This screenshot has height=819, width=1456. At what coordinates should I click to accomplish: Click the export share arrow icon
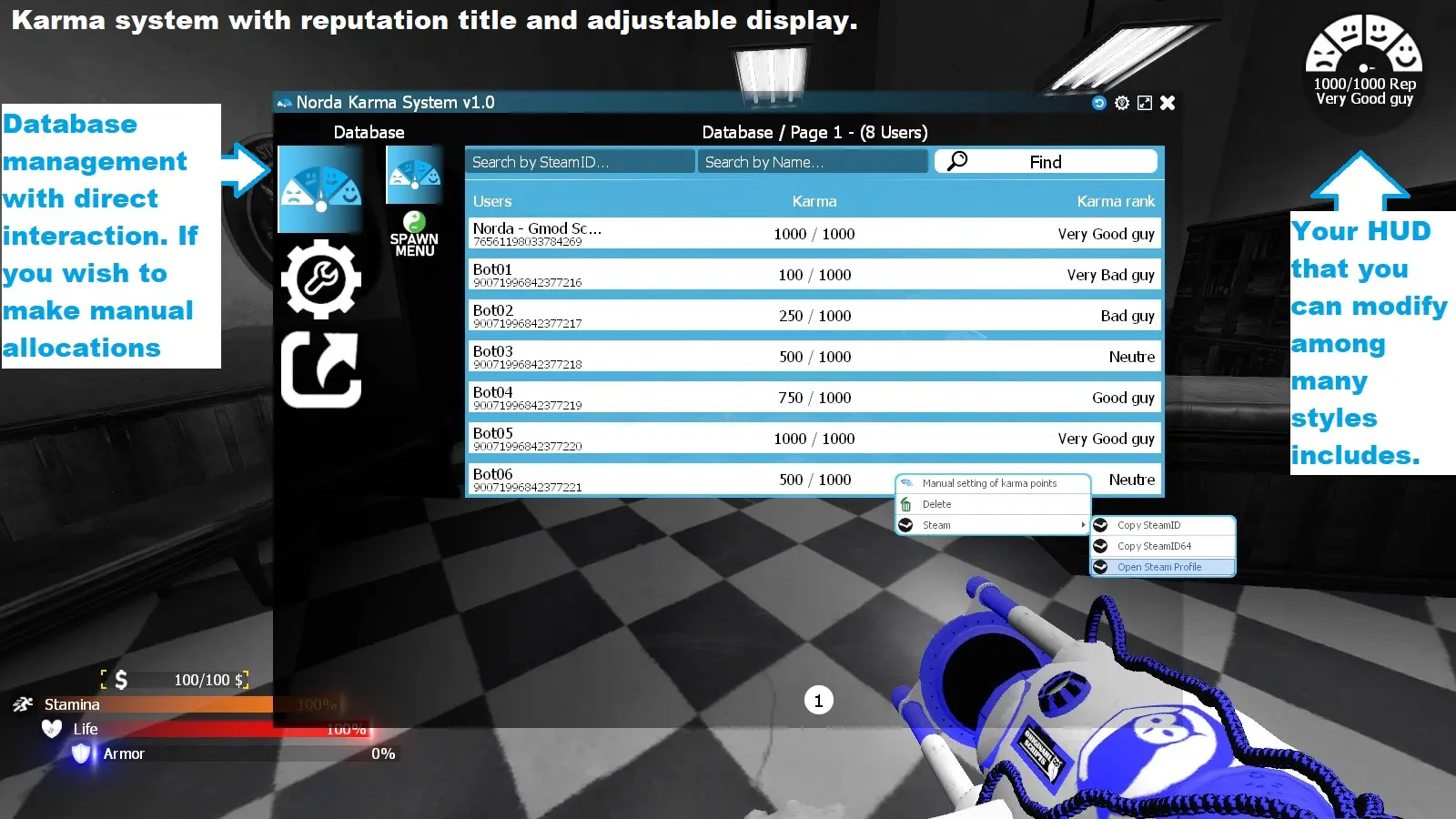[x=320, y=369]
